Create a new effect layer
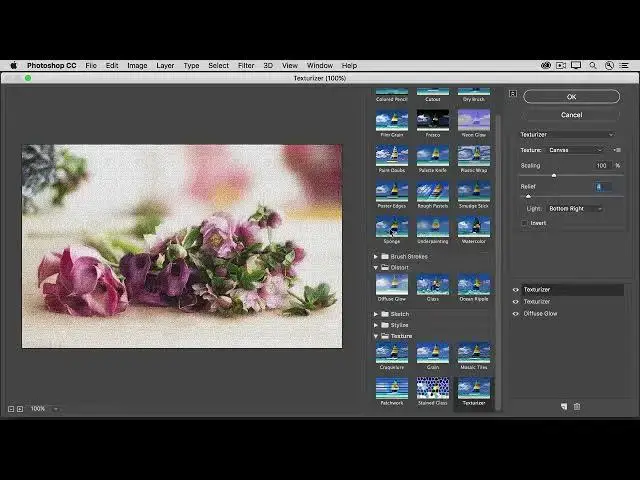This screenshot has width=640, height=480. pyautogui.click(x=564, y=407)
